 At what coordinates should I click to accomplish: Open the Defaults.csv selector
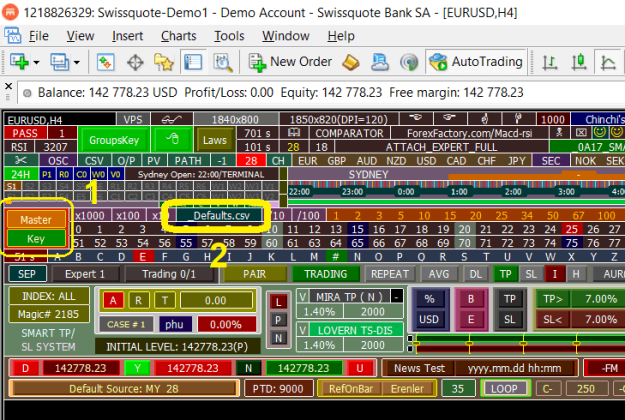pyautogui.click(x=220, y=216)
